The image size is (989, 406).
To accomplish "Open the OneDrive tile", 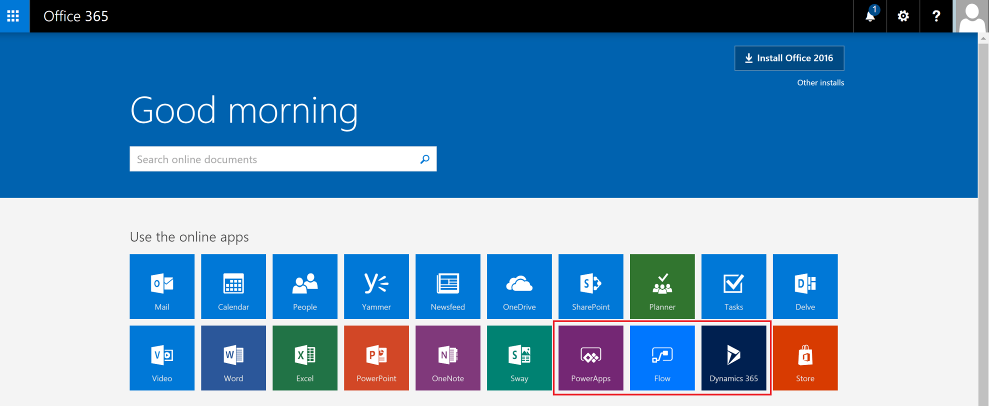I will 519,286.
